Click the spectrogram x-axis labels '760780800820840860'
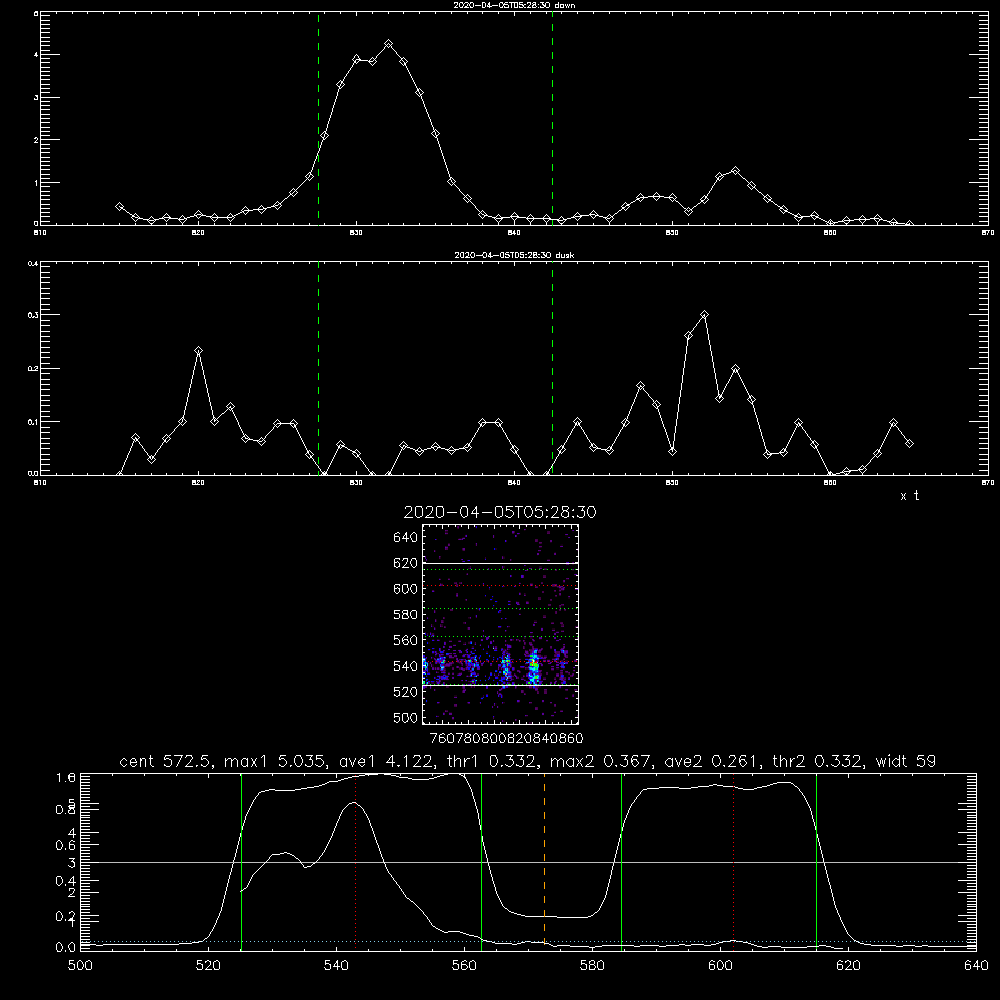 coord(506,738)
